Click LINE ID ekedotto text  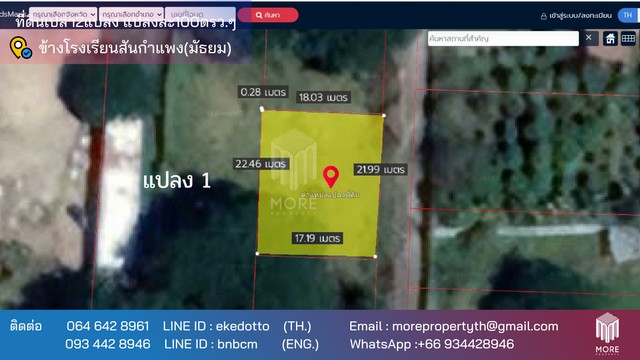click(216, 326)
